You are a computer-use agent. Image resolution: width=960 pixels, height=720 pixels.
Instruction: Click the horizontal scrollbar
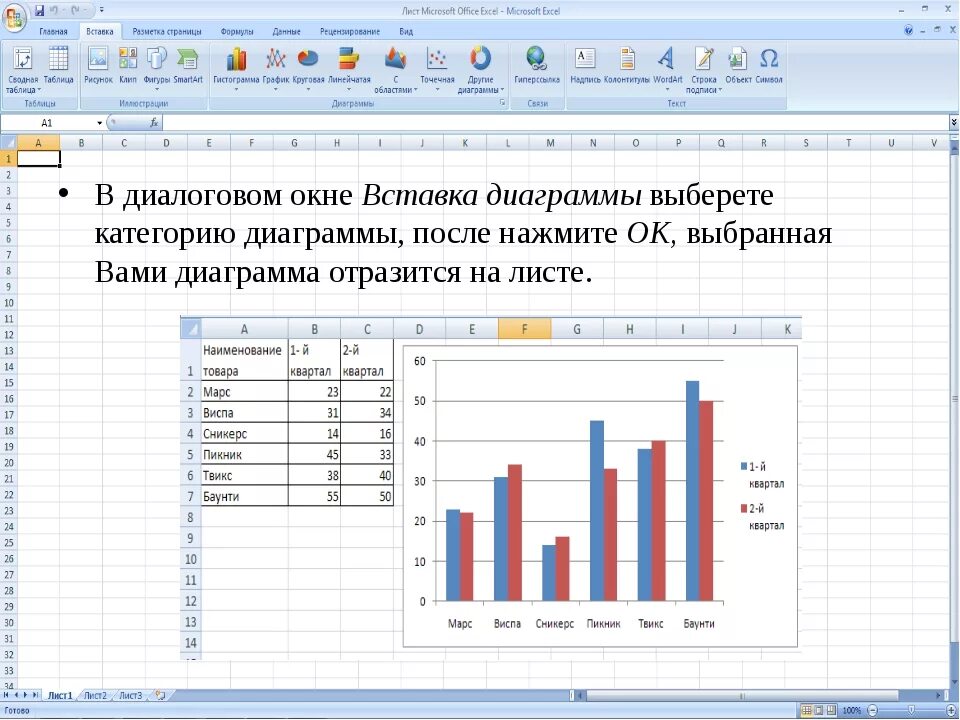click(x=741, y=696)
